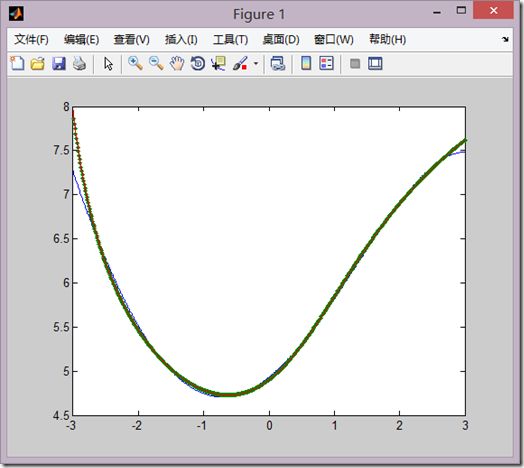
Task: Insert a colorbar using the toolbar icon
Action: click(x=306, y=63)
